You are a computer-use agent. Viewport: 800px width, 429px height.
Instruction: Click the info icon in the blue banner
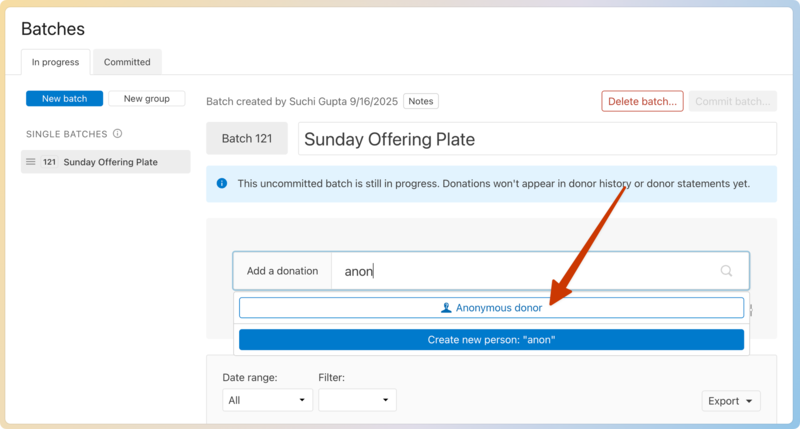point(222,184)
